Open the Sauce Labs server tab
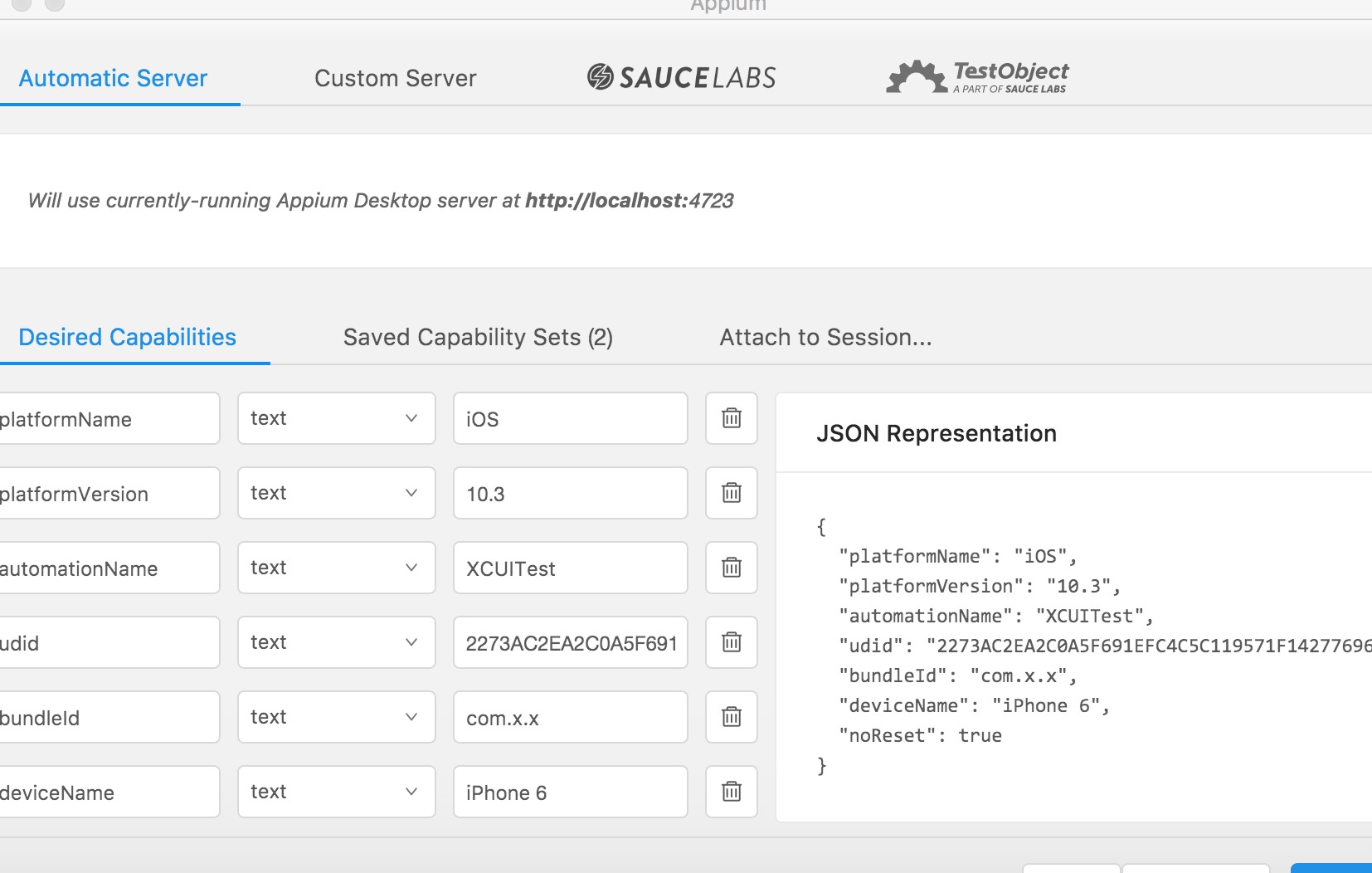 682,77
